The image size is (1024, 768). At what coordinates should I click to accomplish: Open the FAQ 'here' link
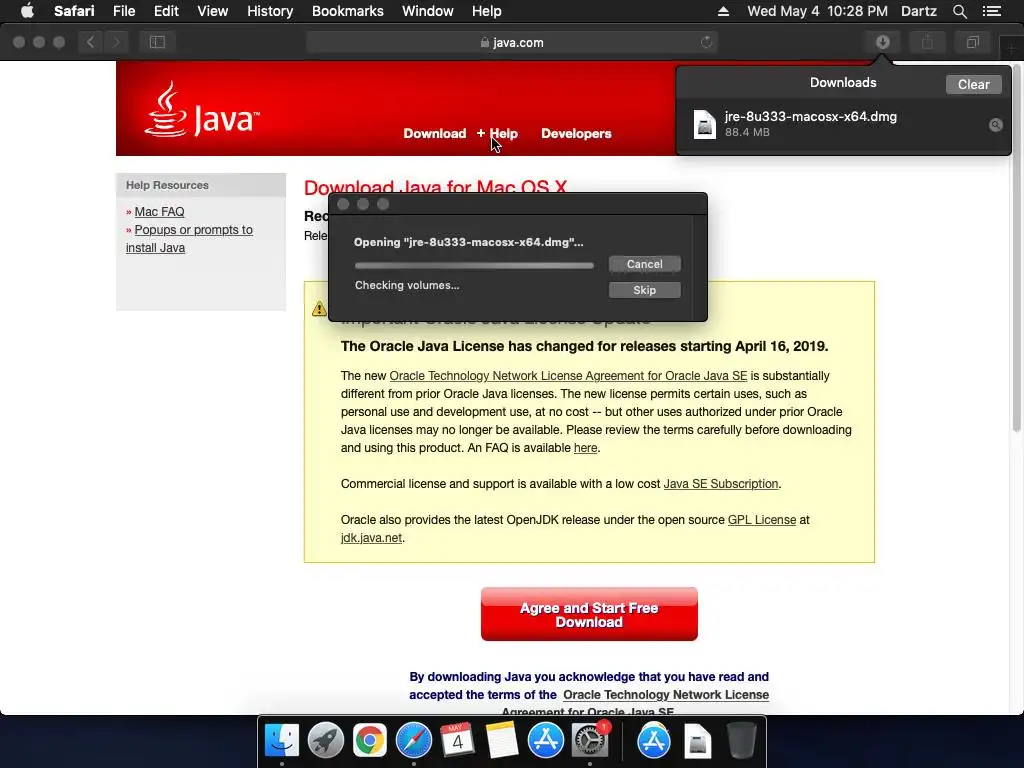pyautogui.click(x=585, y=448)
